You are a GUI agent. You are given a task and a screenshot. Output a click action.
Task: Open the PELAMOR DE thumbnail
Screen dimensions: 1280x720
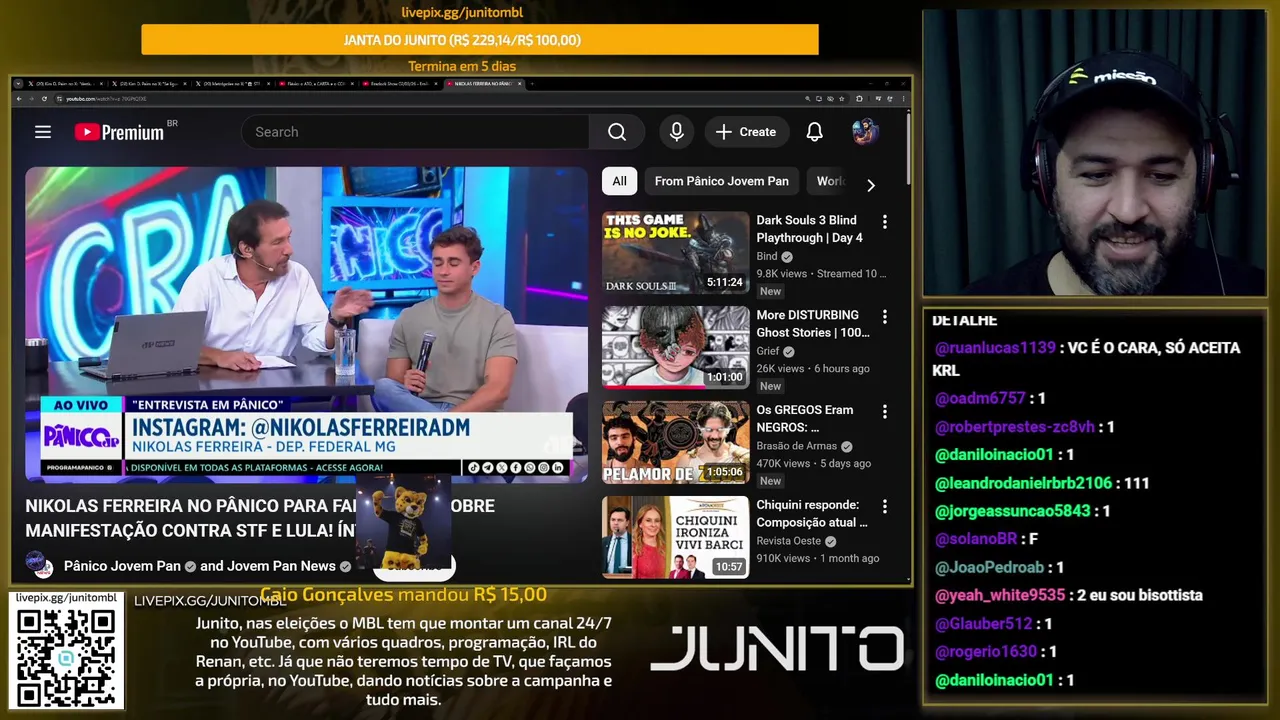click(675, 442)
